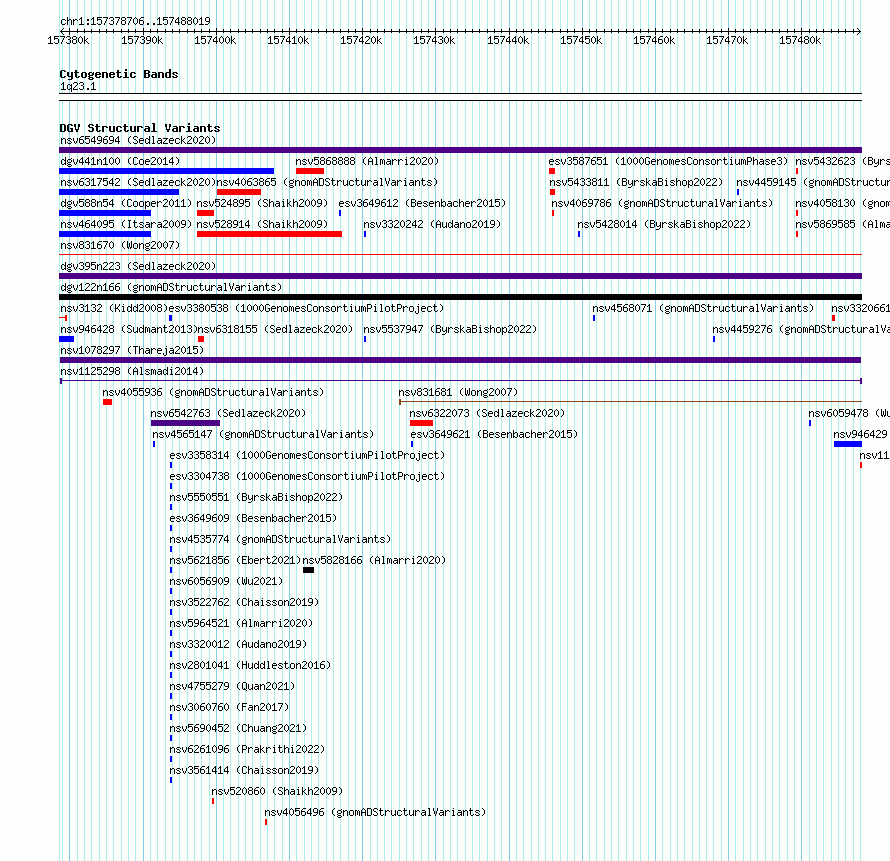Open nsv6261096 (Prakrithi2022) label

pos(247,749)
